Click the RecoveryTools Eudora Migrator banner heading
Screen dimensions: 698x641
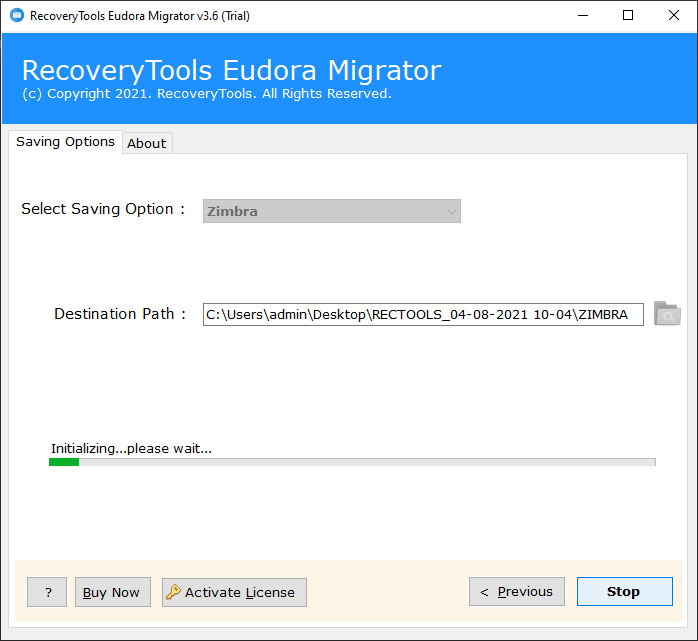point(231,70)
